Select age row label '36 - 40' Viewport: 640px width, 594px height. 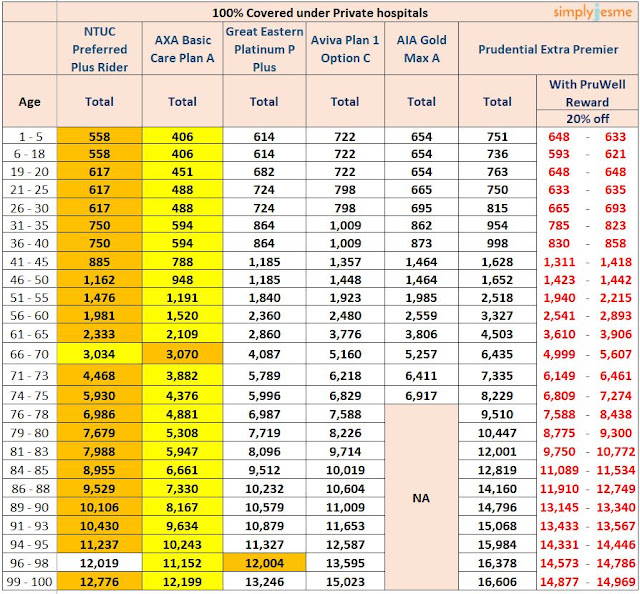coord(29,243)
